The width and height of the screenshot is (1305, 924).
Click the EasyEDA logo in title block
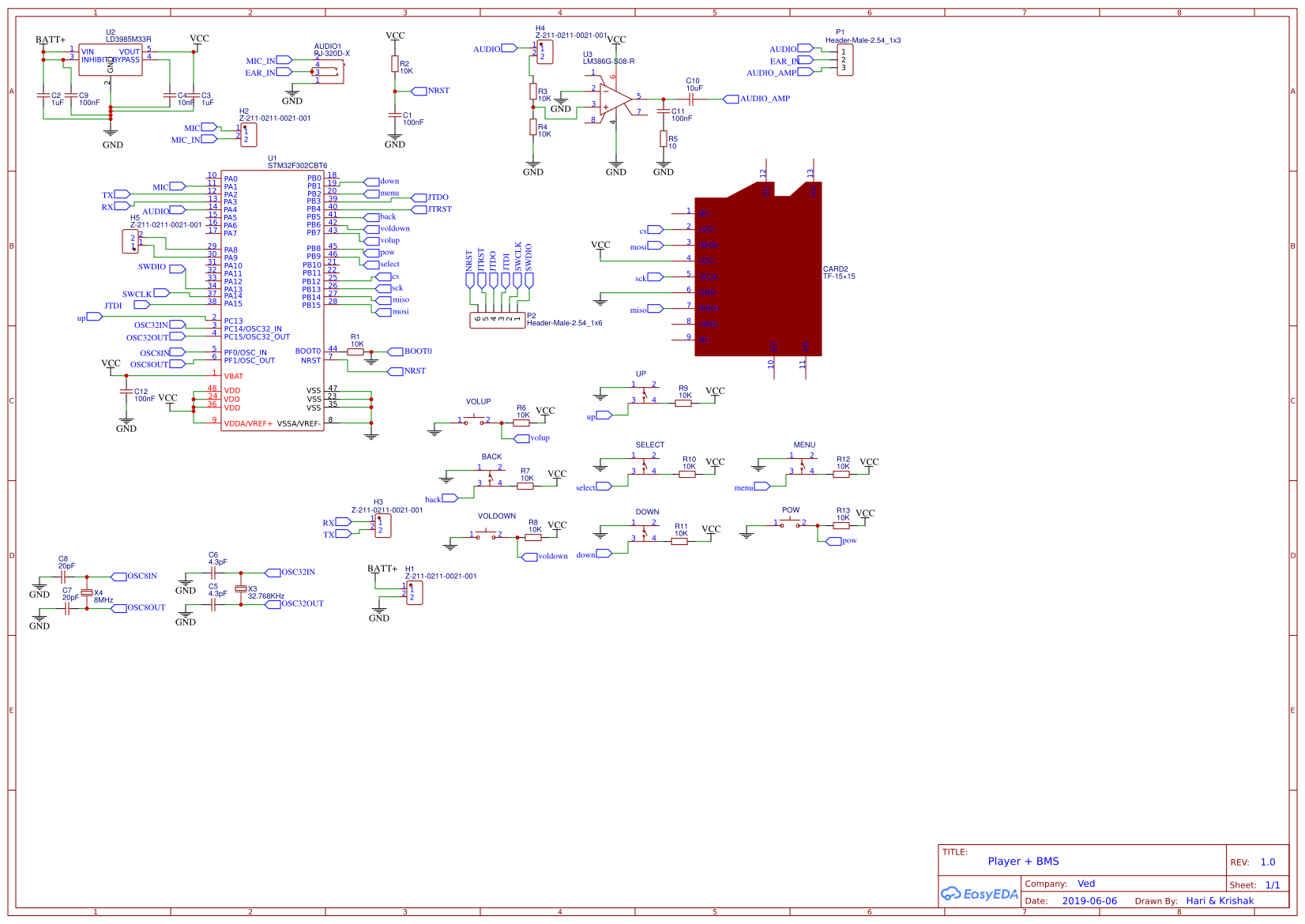tap(978, 894)
